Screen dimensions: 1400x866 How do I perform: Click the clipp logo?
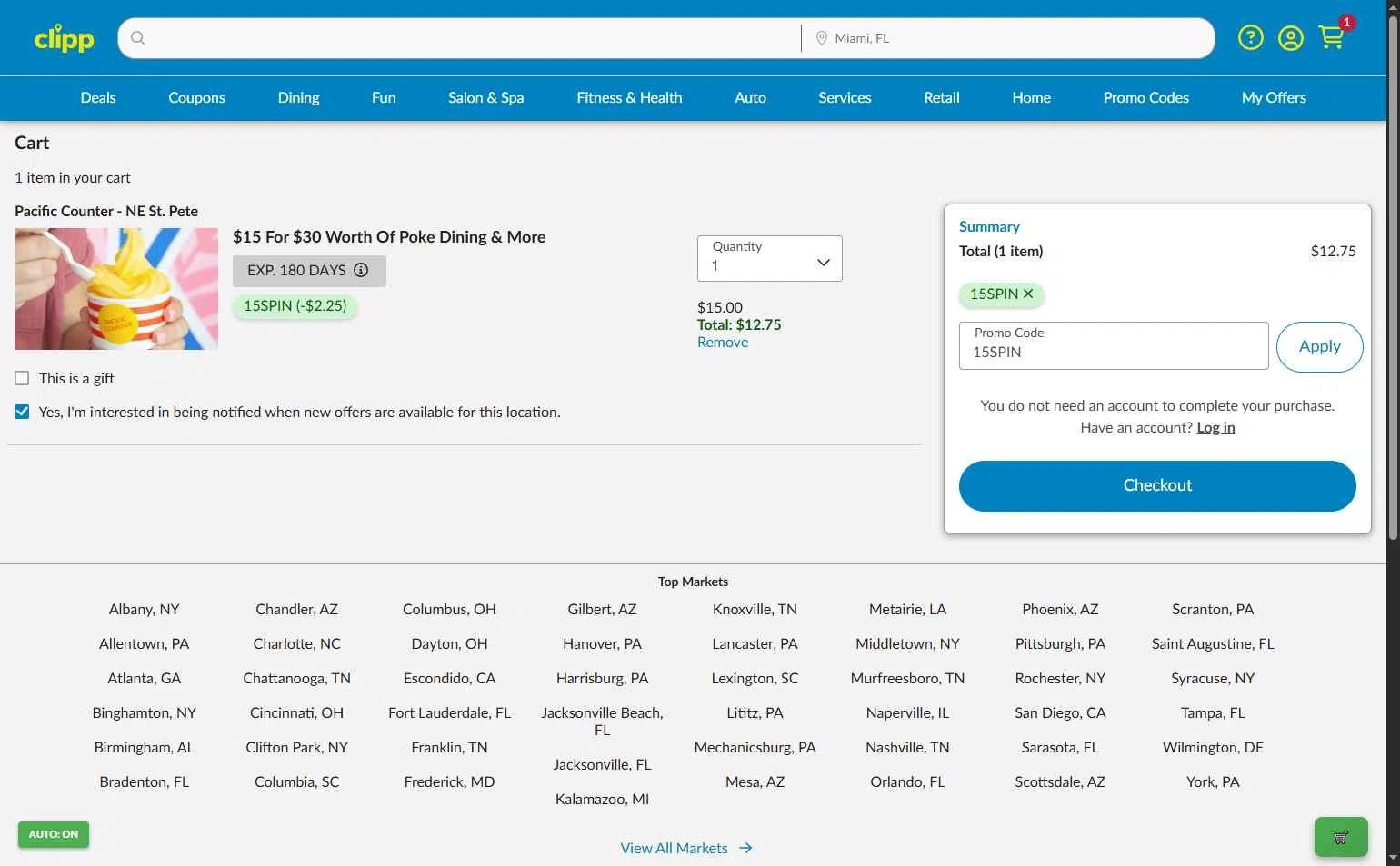tap(64, 38)
